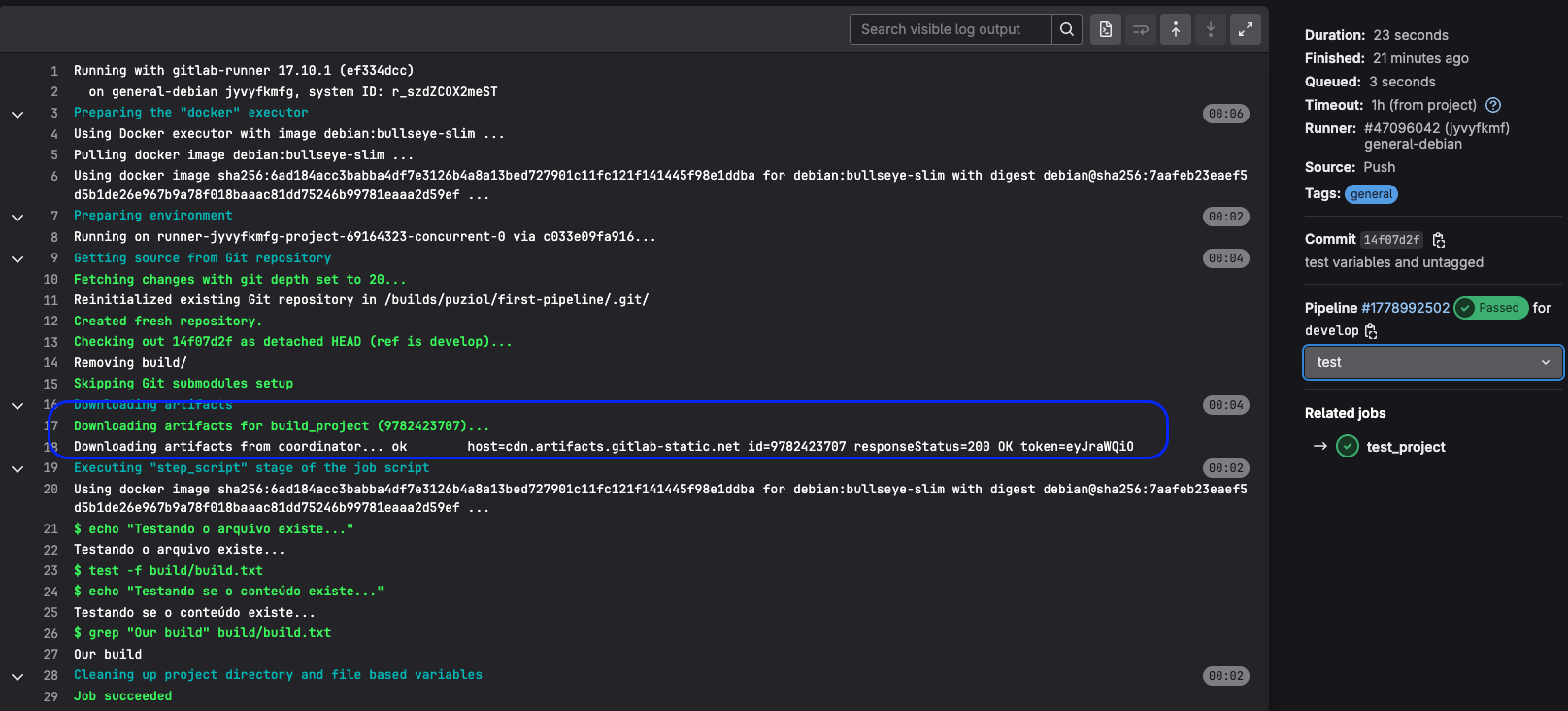The image size is (1568, 711).
Task: Click the Passed pipeline status badge
Action: (x=1490, y=308)
